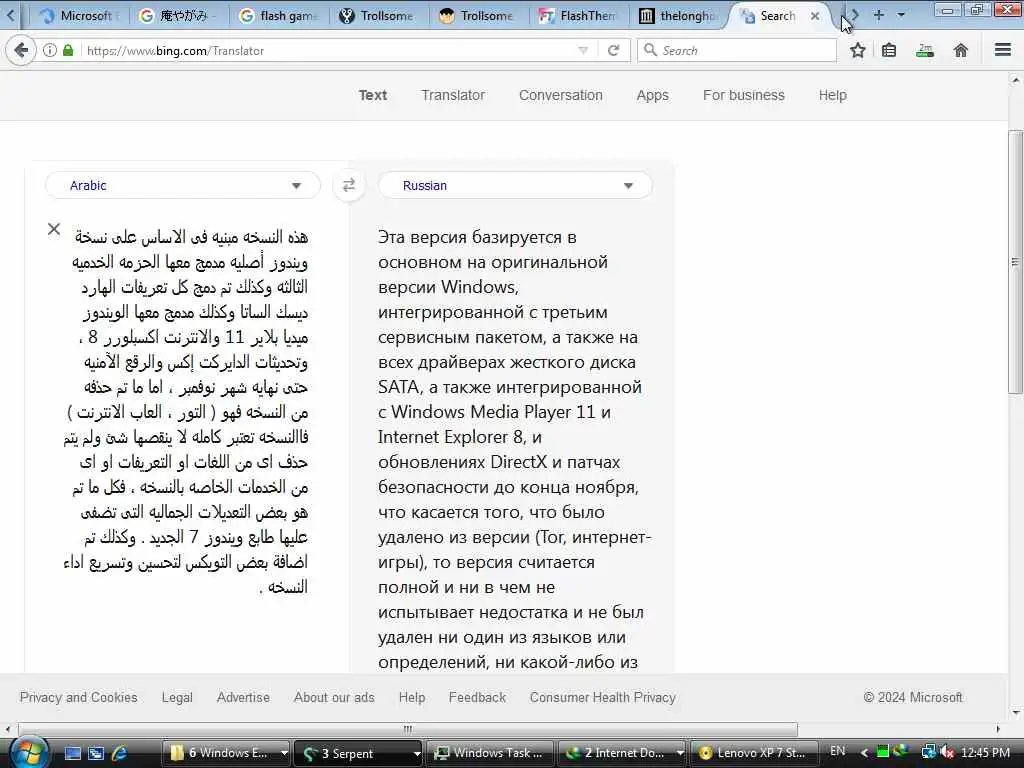Image resolution: width=1024 pixels, height=768 pixels.
Task: Open the site information icon in address bar
Action: [x=50, y=50]
